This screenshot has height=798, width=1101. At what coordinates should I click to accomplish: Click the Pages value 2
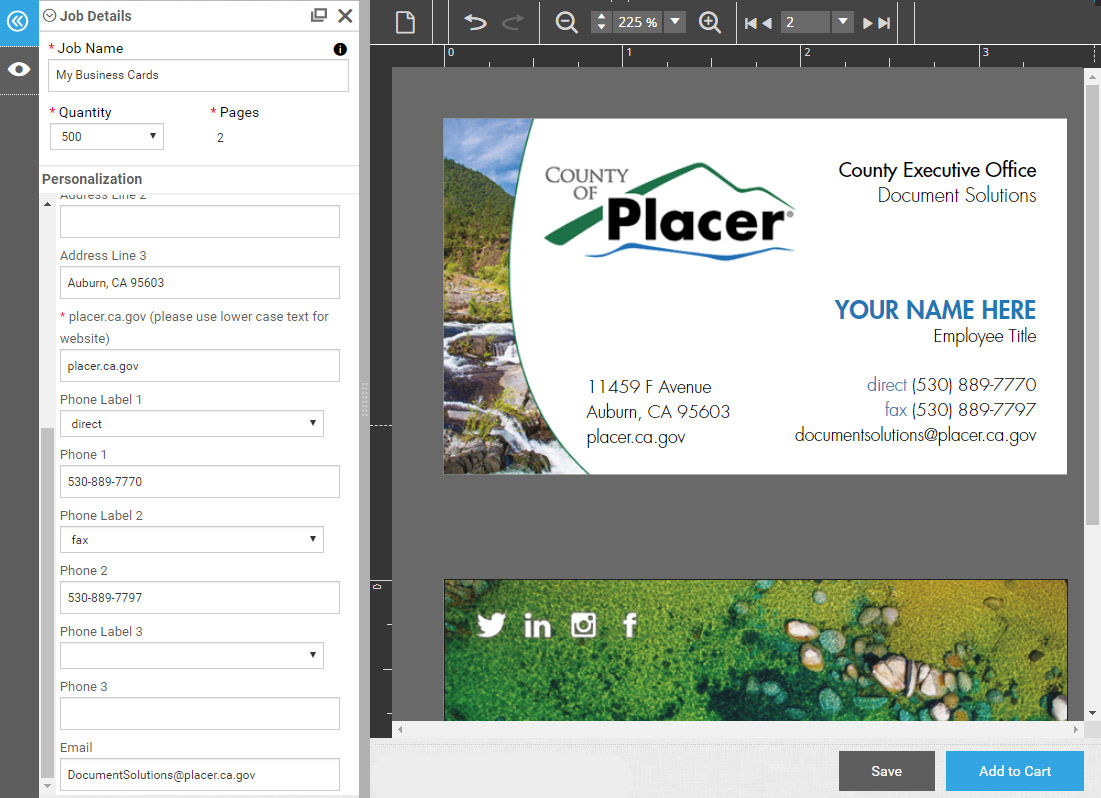point(220,138)
